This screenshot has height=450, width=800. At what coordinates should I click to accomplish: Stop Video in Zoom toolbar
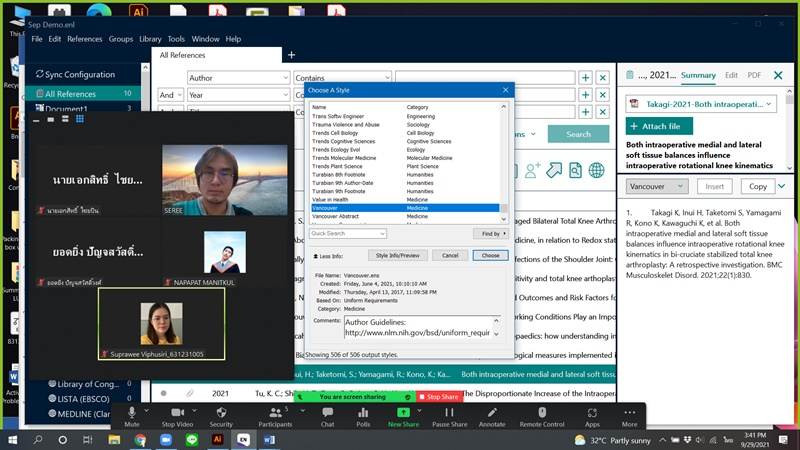click(x=177, y=415)
